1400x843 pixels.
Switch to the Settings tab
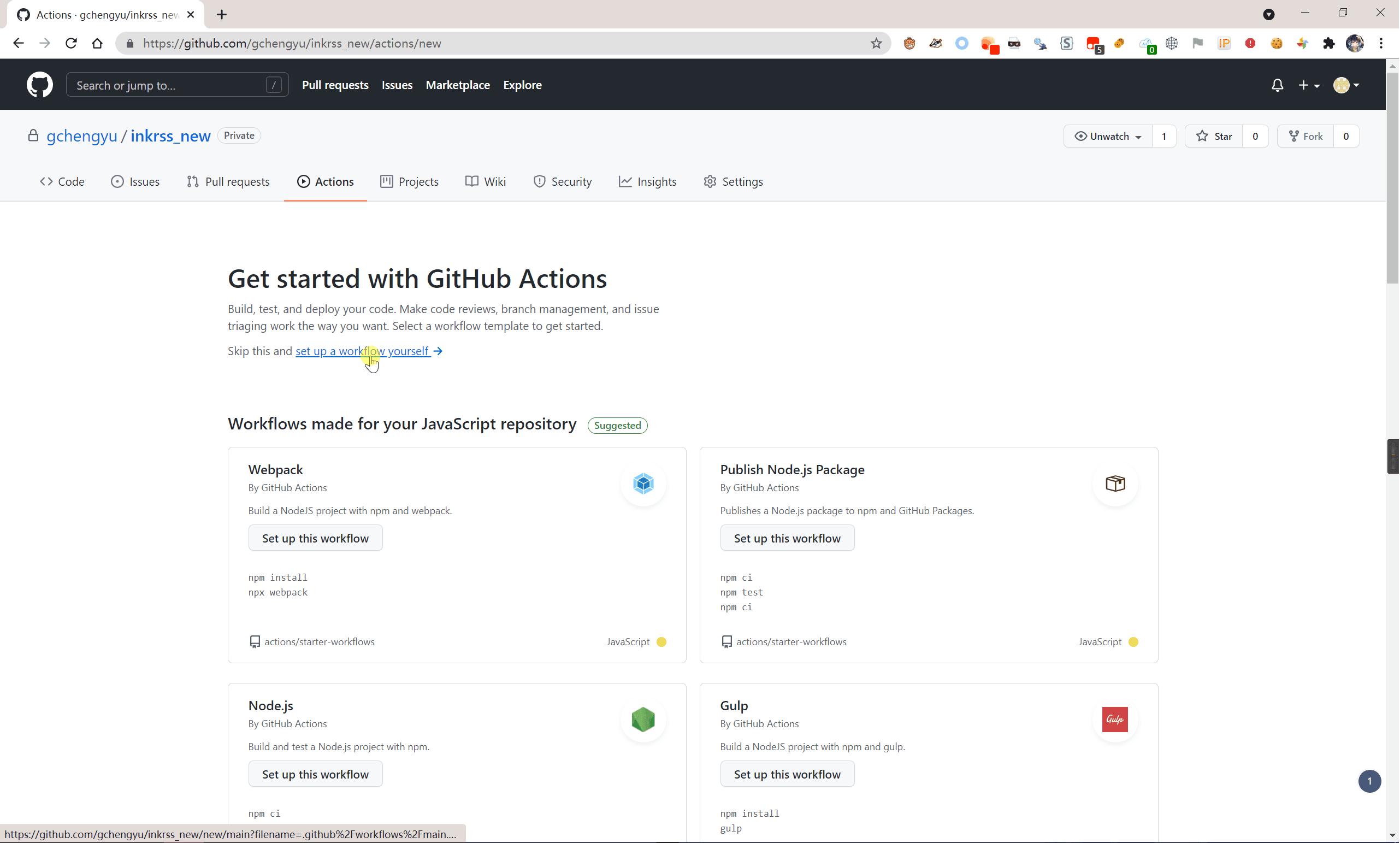click(733, 182)
